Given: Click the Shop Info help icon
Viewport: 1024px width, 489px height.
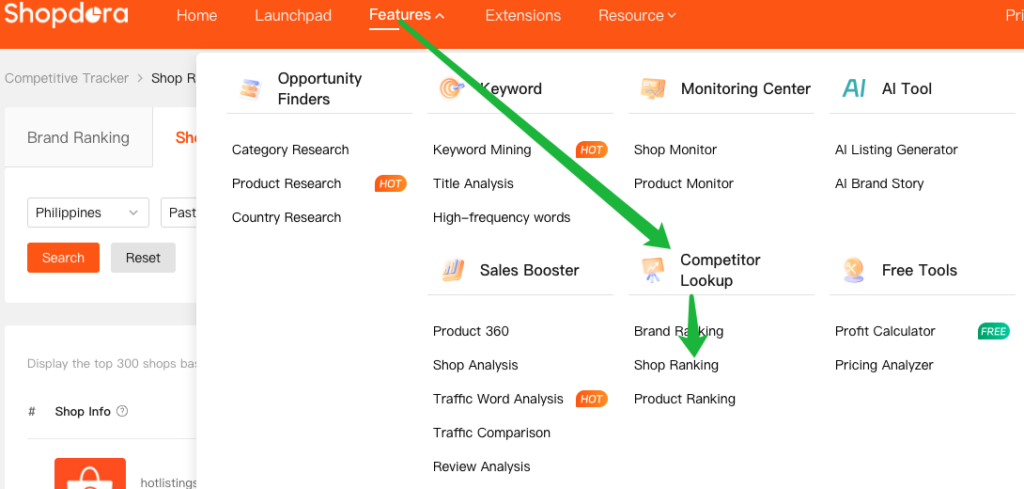Looking at the screenshot, I should (123, 411).
